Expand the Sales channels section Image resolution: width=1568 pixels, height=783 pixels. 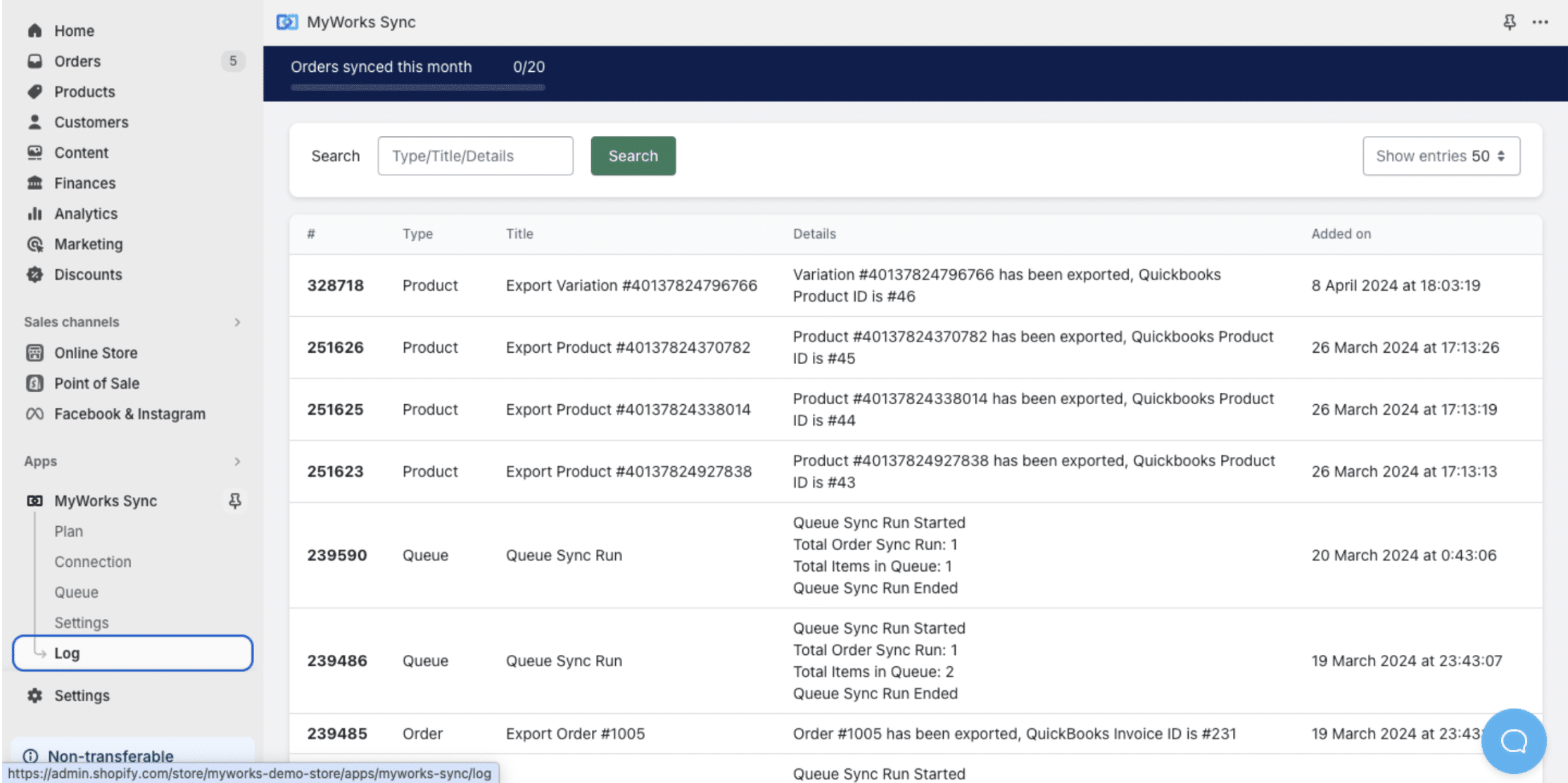236,322
